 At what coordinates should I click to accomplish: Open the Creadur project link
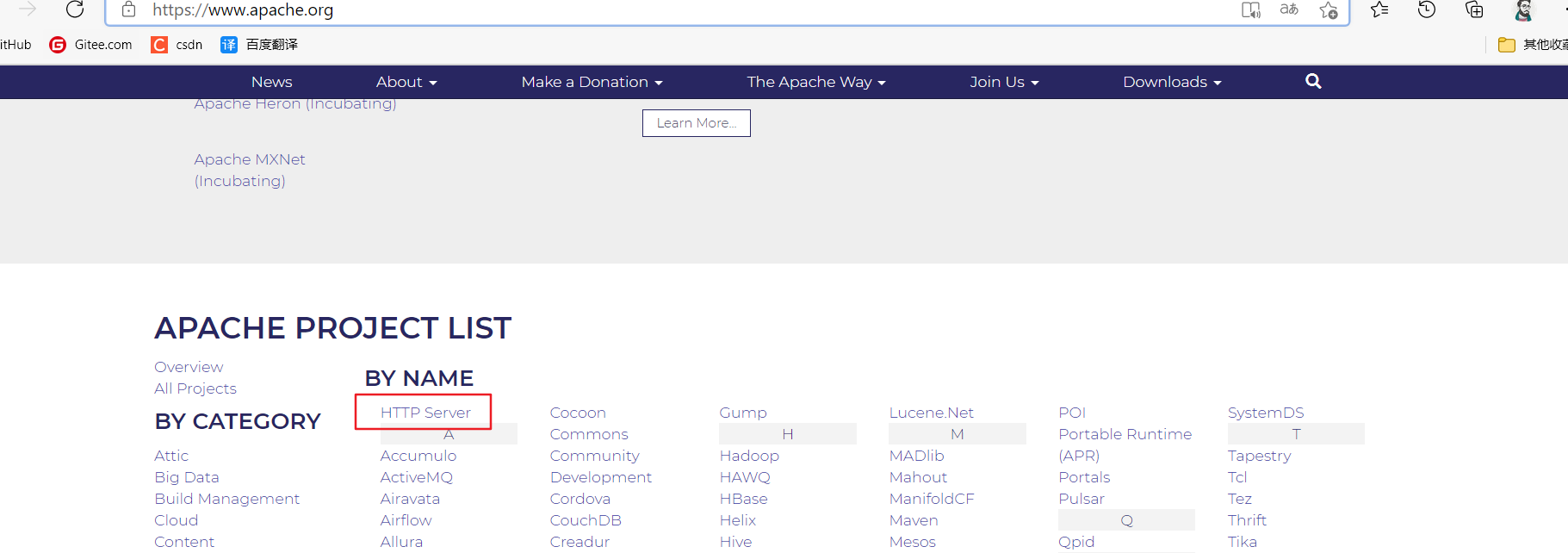tap(579, 542)
